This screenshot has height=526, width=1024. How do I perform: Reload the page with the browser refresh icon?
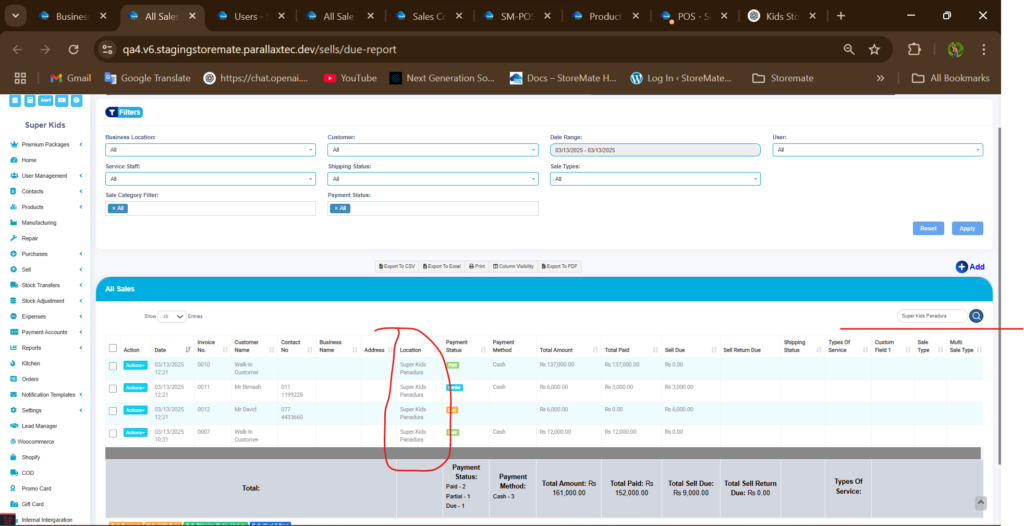point(73,49)
